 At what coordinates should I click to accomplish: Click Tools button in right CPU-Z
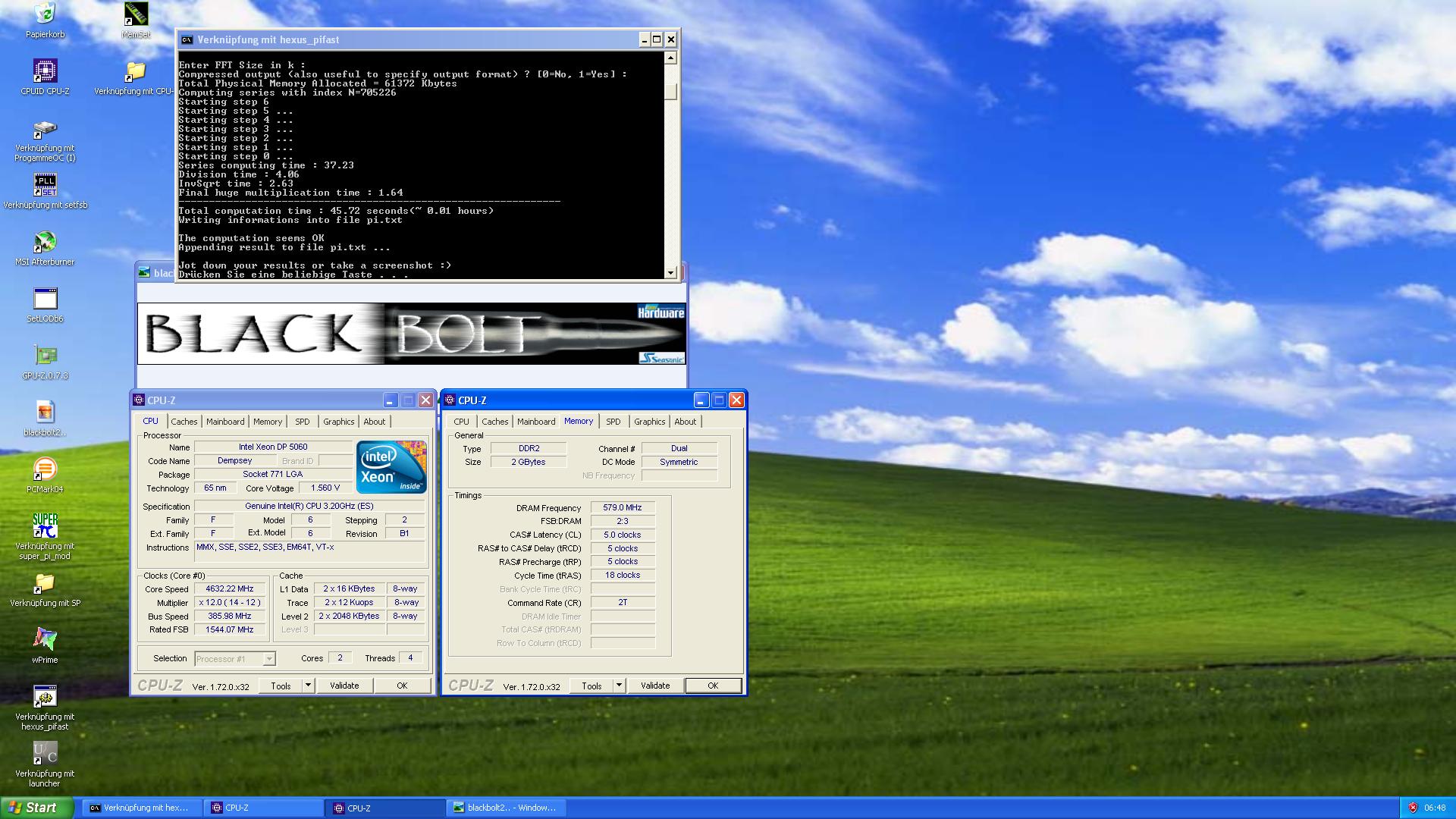click(591, 686)
